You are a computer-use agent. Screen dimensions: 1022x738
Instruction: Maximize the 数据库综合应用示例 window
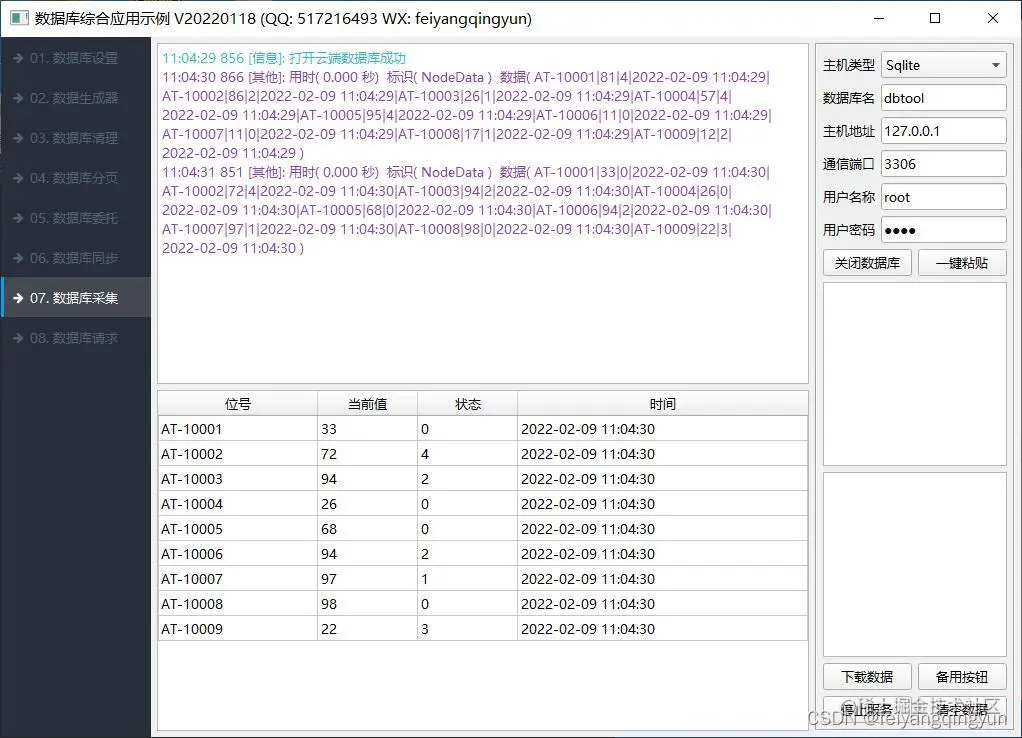point(935,18)
